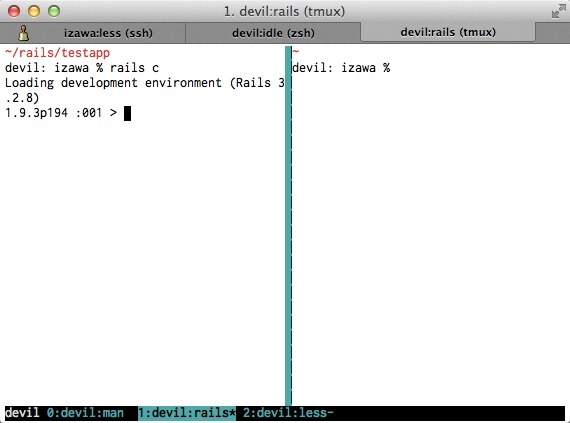This screenshot has width=570, height=423.
Task: Click the devil session name in status bar
Action: (22, 413)
